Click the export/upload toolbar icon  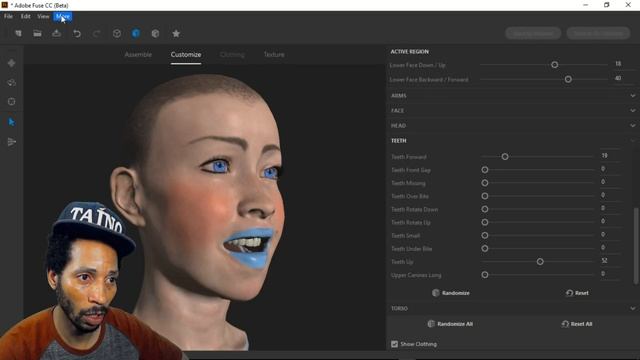[x=56, y=33]
